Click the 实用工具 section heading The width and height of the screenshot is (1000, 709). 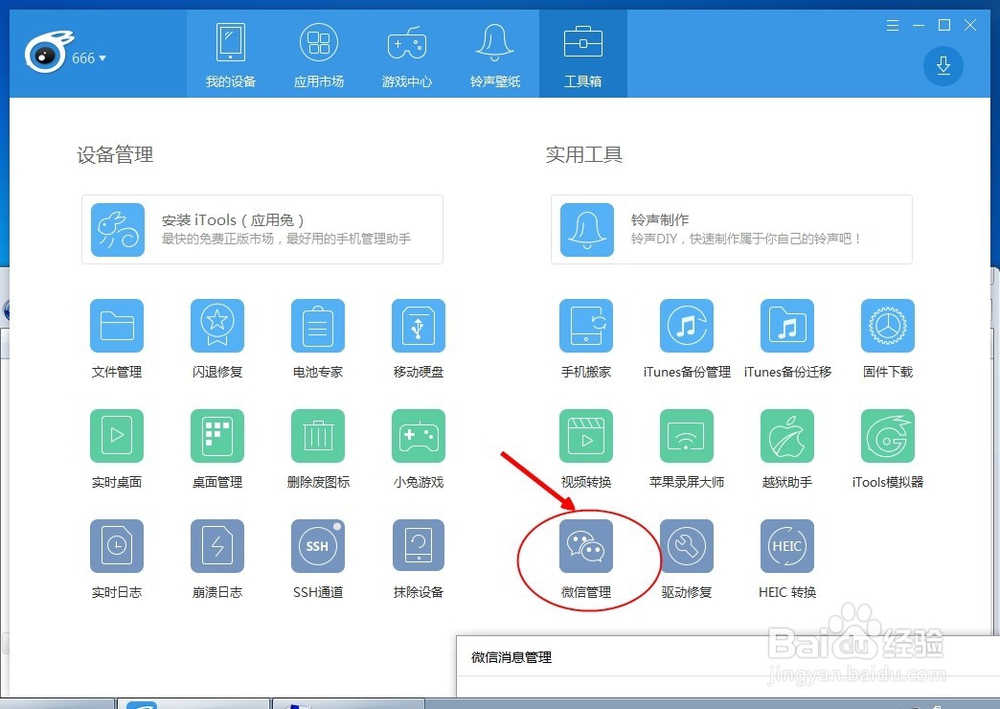584,155
